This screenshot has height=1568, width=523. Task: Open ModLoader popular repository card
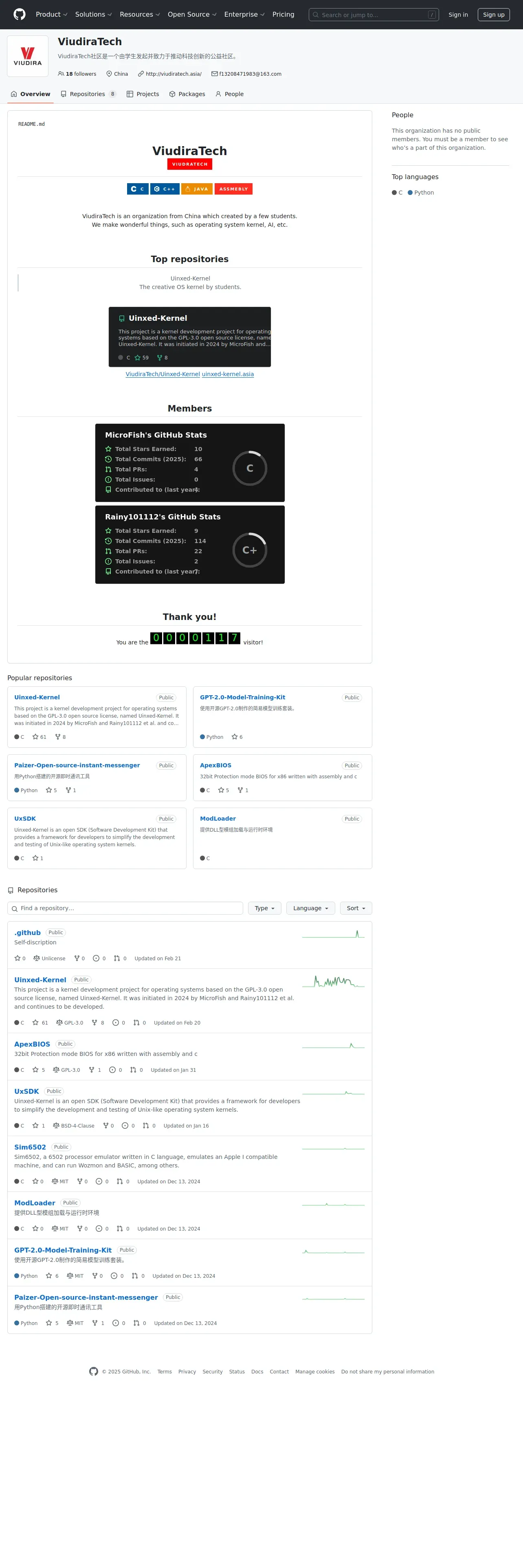[x=218, y=819]
